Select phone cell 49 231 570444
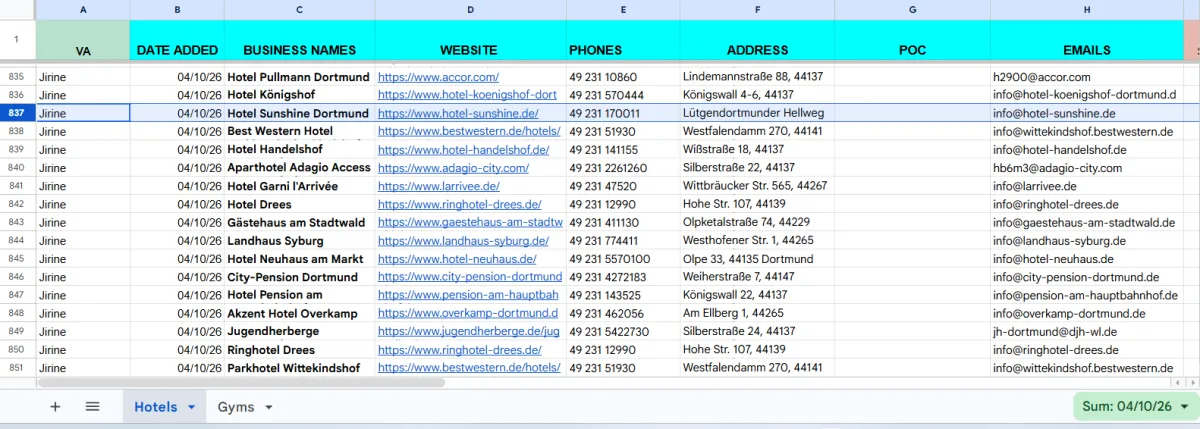The width and height of the screenshot is (1200, 429). [623, 95]
